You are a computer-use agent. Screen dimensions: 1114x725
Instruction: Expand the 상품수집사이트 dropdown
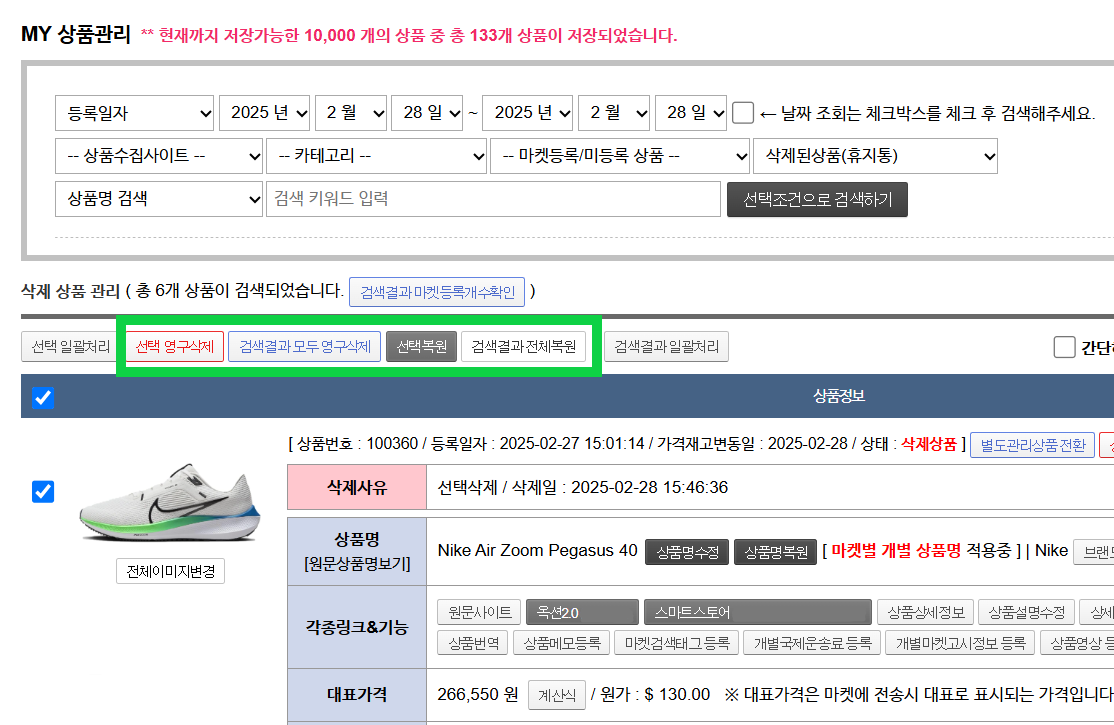coord(158,156)
